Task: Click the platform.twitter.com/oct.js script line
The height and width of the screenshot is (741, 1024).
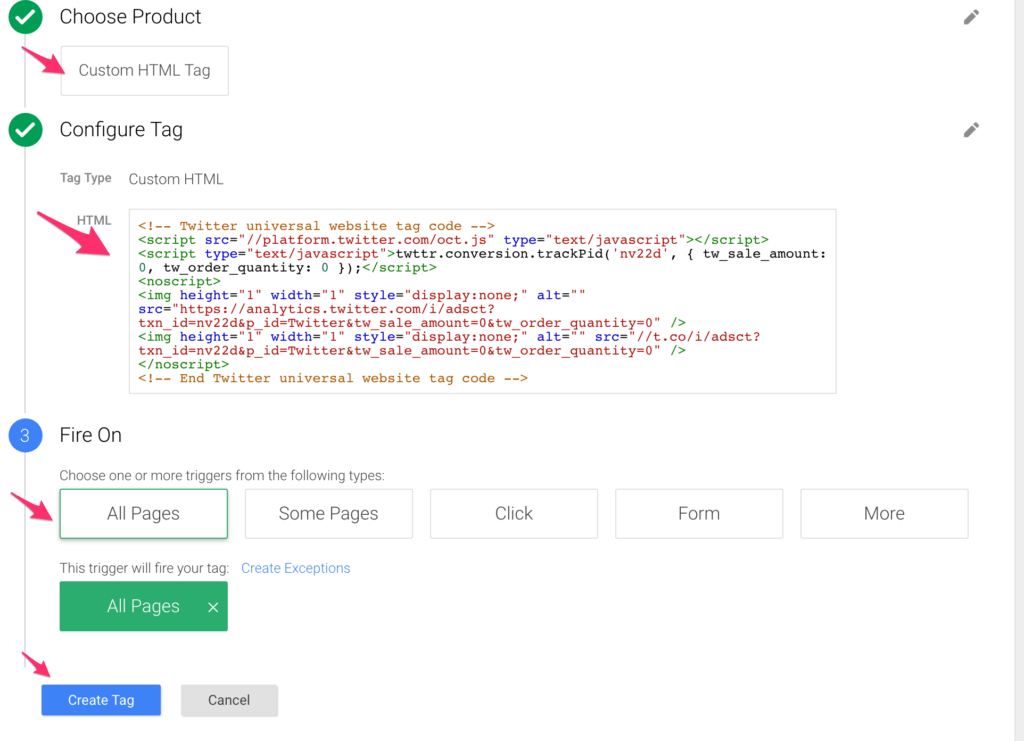Action: pyautogui.click(x=453, y=240)
